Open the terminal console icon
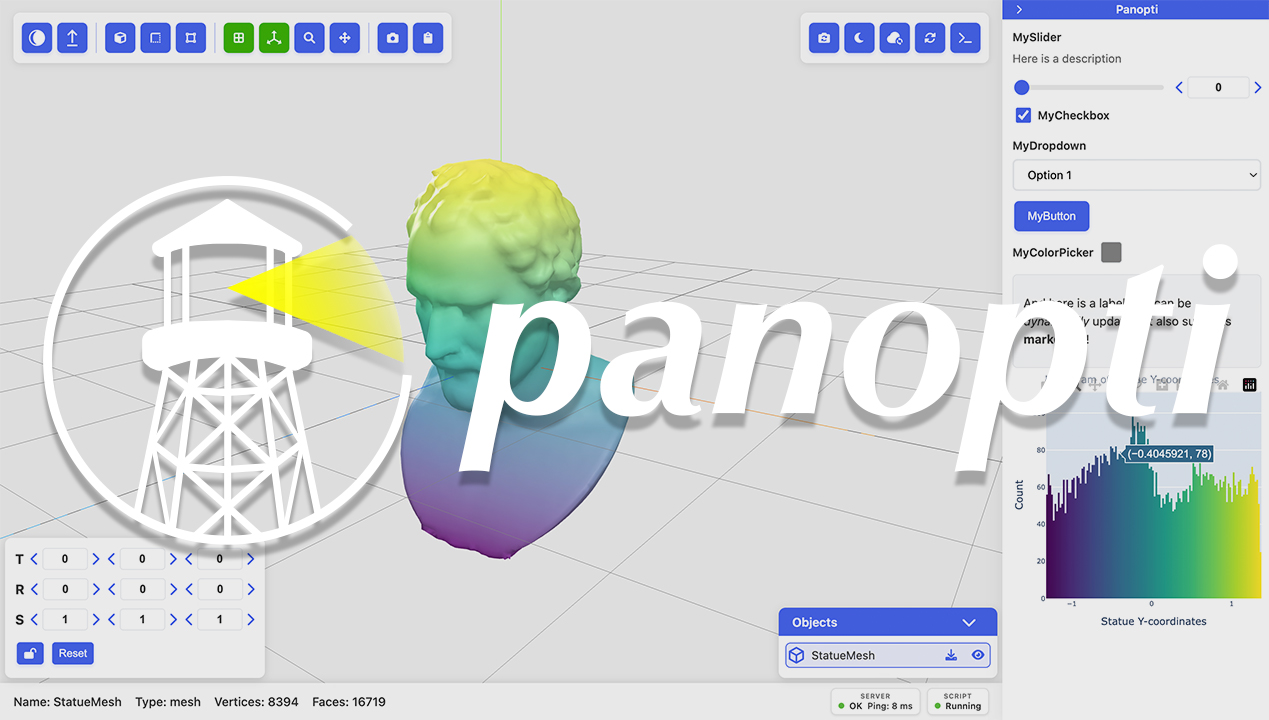Viewport: 1269px width, 720px height. tap(965, 38)
